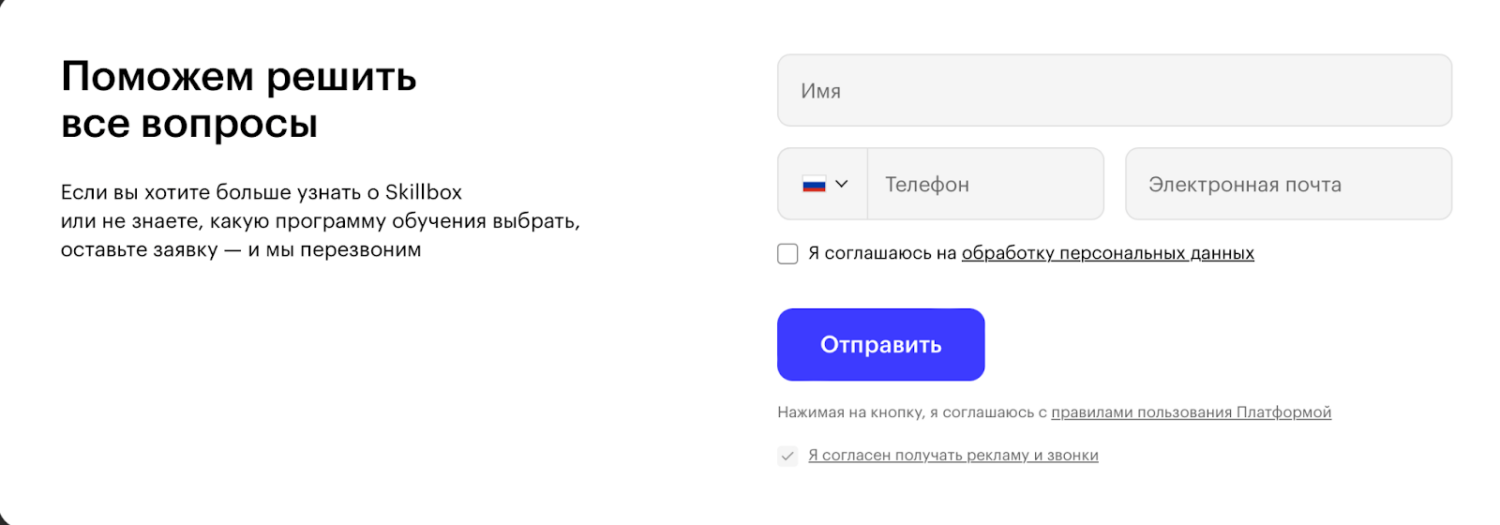Click into the Телефон field
Image resolution: width=1500 pixels, height=525 pixels.
(x=985, y=184)
